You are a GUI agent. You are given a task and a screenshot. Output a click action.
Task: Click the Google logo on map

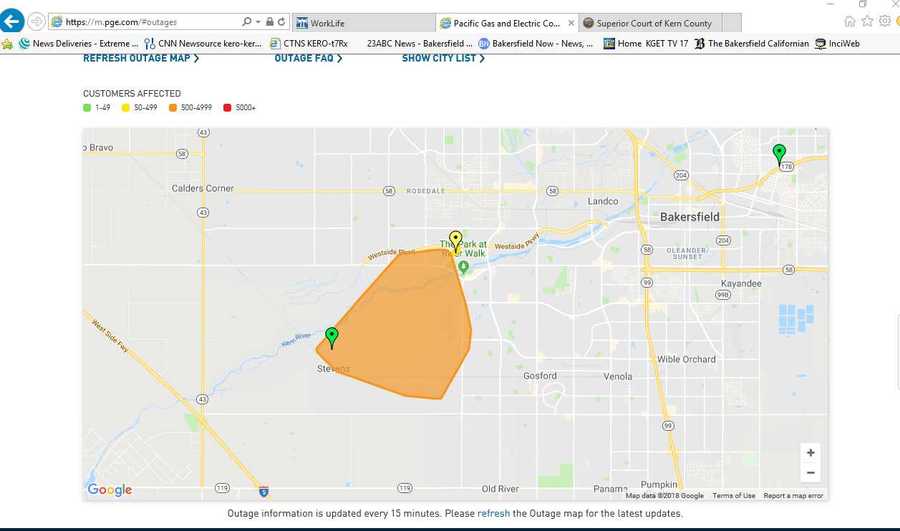pyautogui.click(x=110, y=490)
